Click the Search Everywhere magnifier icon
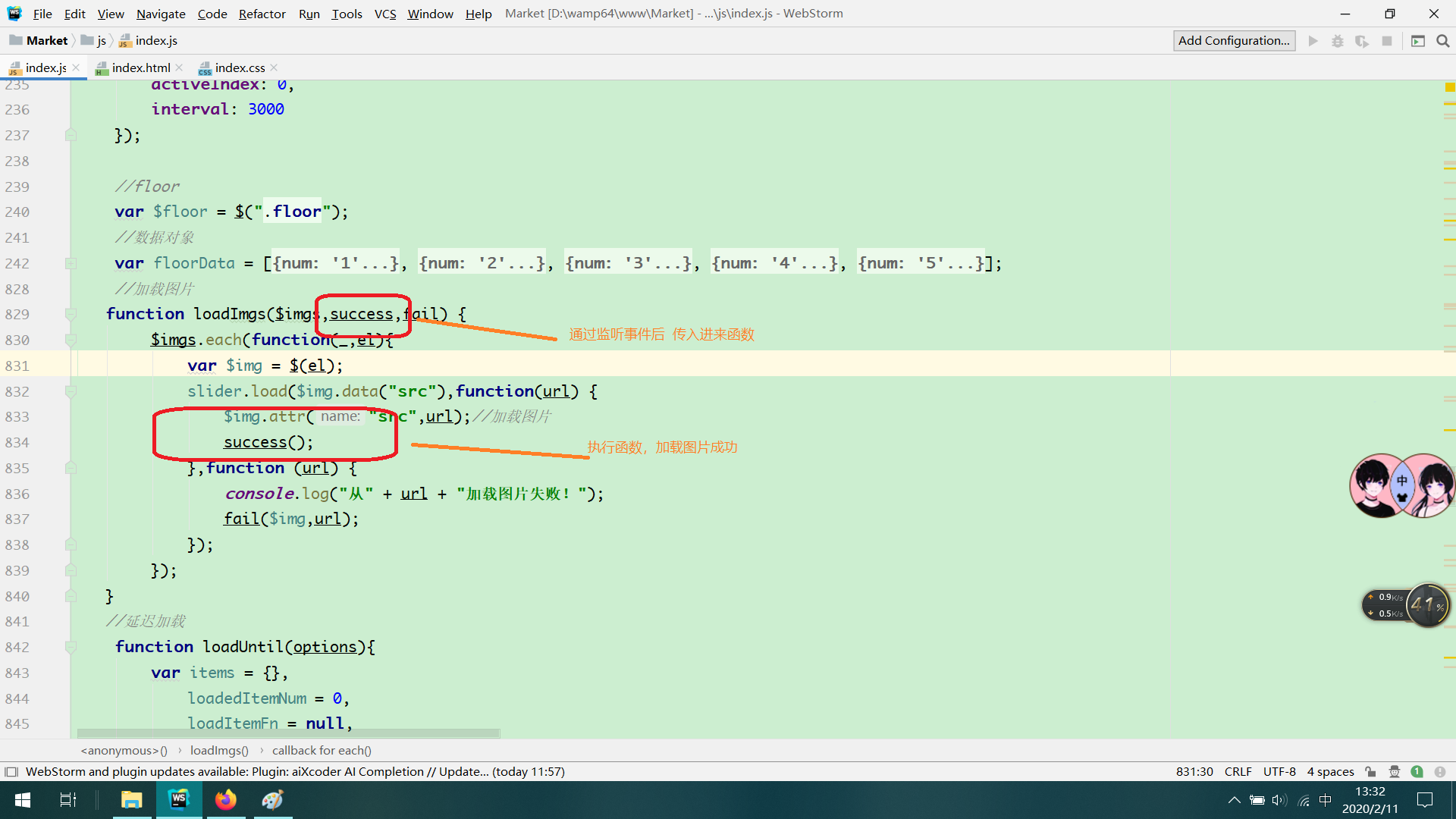This screenshot has width=1456, height=819. pos(1442,41)
